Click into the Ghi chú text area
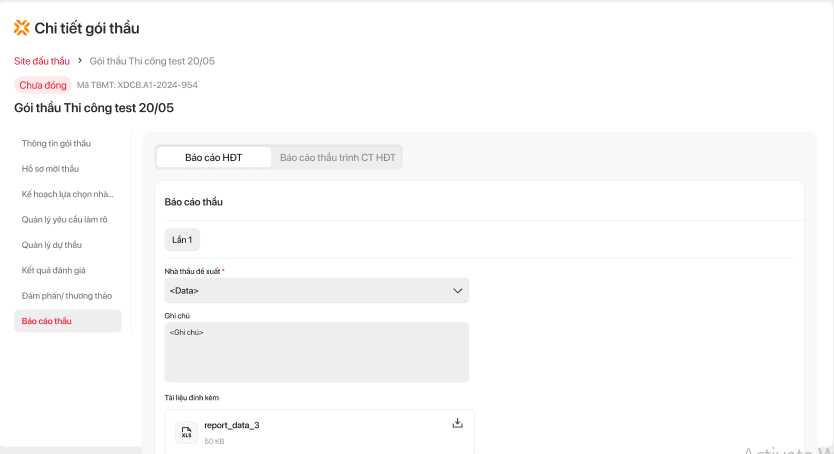The width and height of the screenshot is (834, 454). 316,351
